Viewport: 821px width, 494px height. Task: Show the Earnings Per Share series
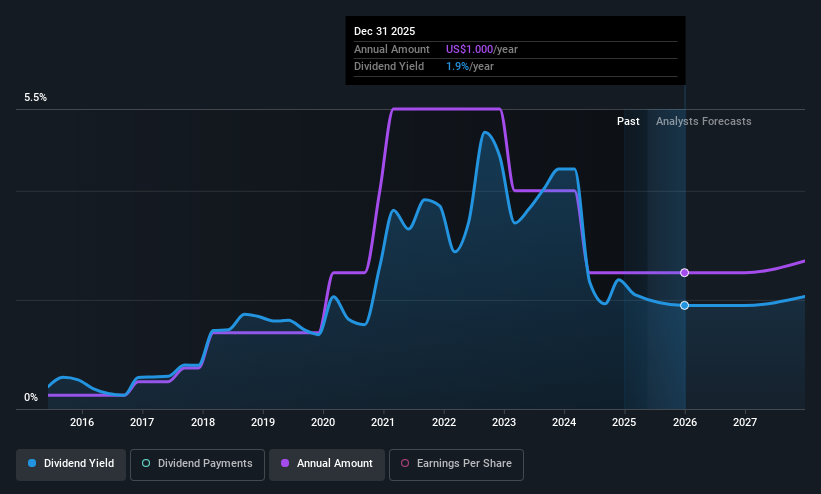(x=456, y=465)
